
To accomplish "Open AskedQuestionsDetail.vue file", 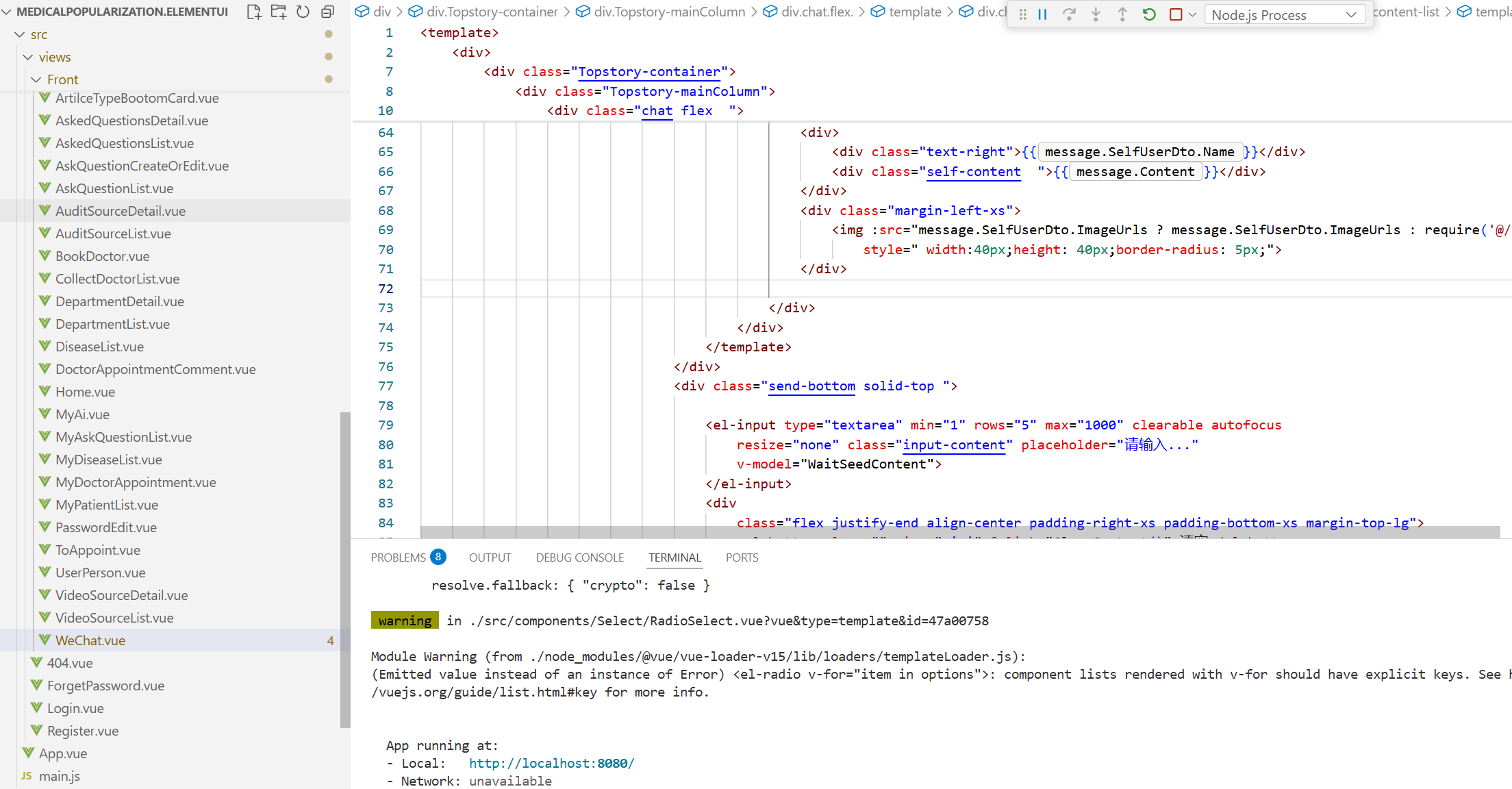I will tap(175, 121).
